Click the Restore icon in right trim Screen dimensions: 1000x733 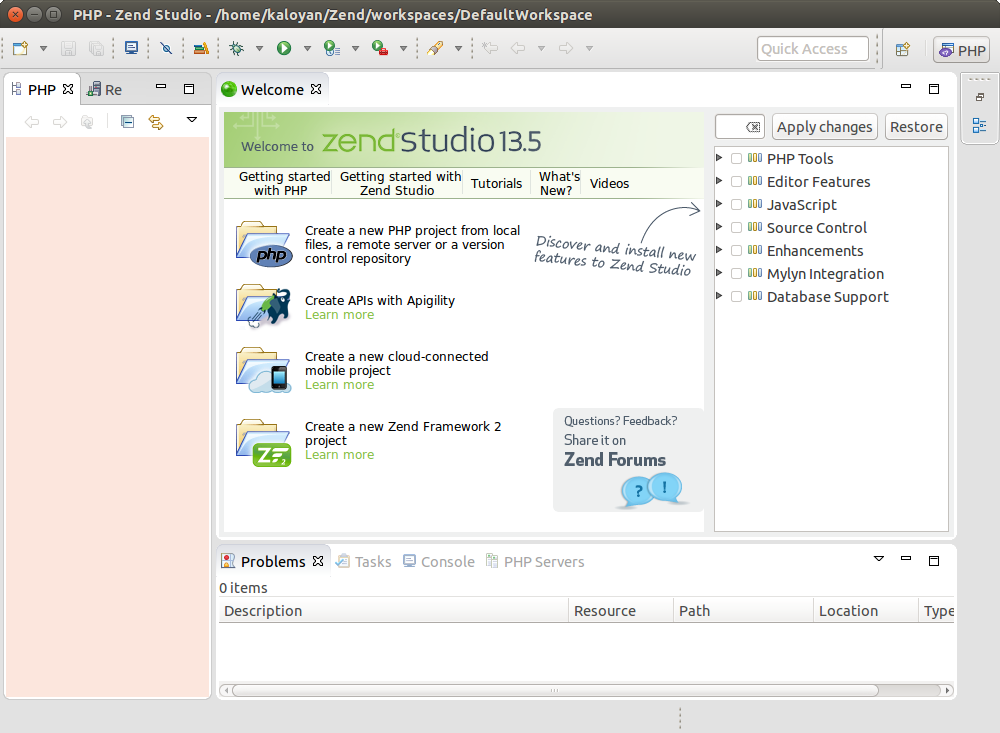pyautogui.click(x=980, y=98)
